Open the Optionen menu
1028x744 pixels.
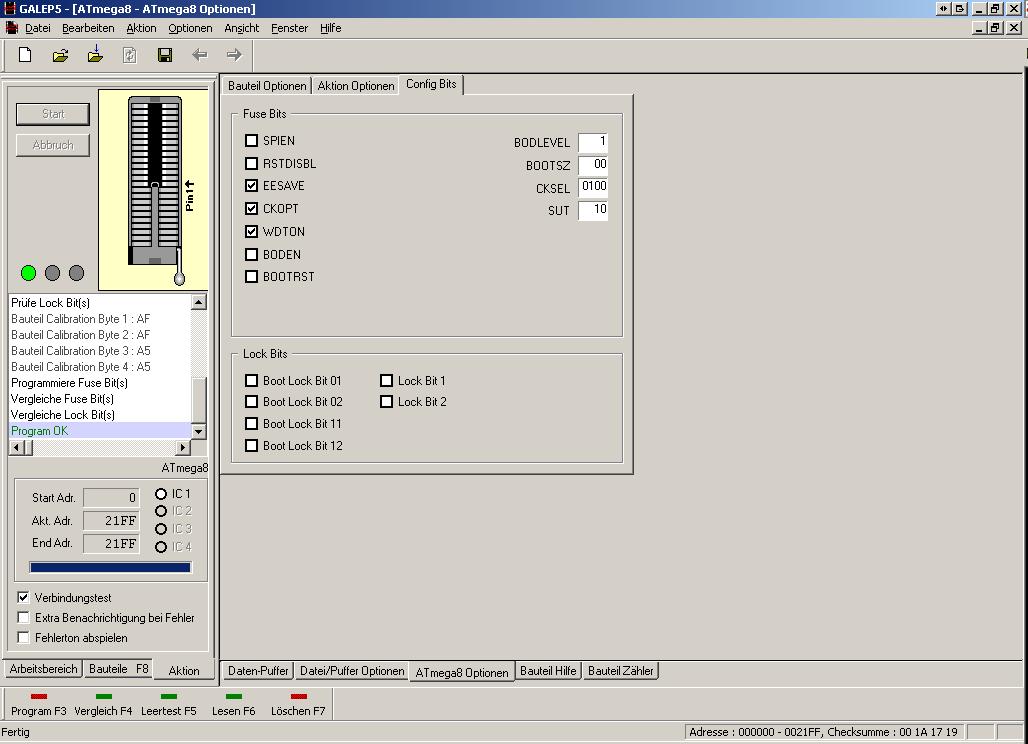pyautogui.click(x=190, y=28)
